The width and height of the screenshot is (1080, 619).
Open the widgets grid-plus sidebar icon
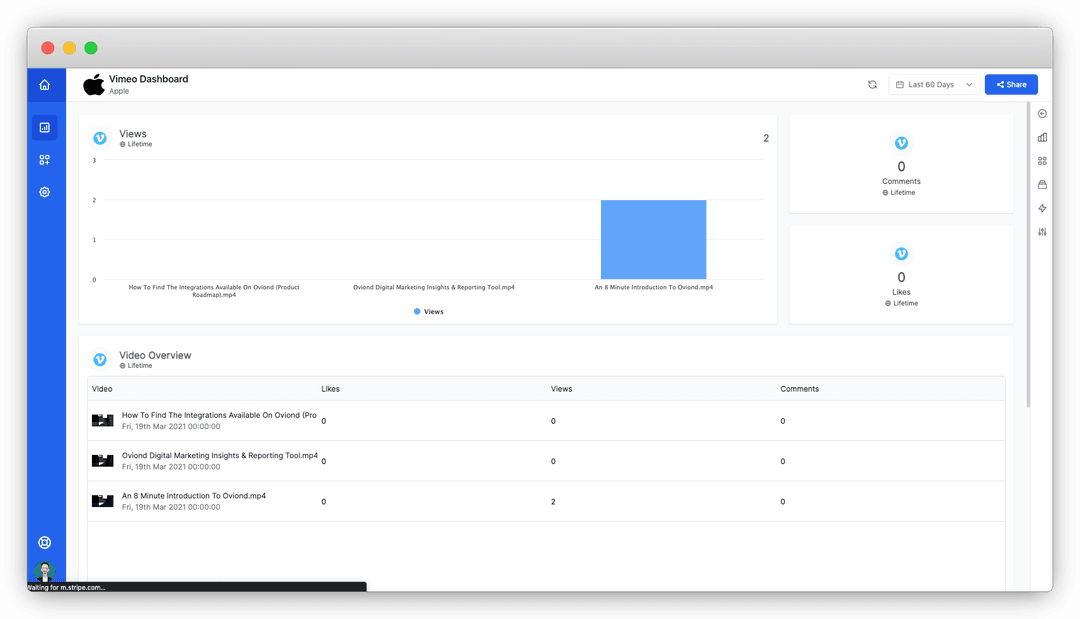pyautogui.click(x=45, y=160)
